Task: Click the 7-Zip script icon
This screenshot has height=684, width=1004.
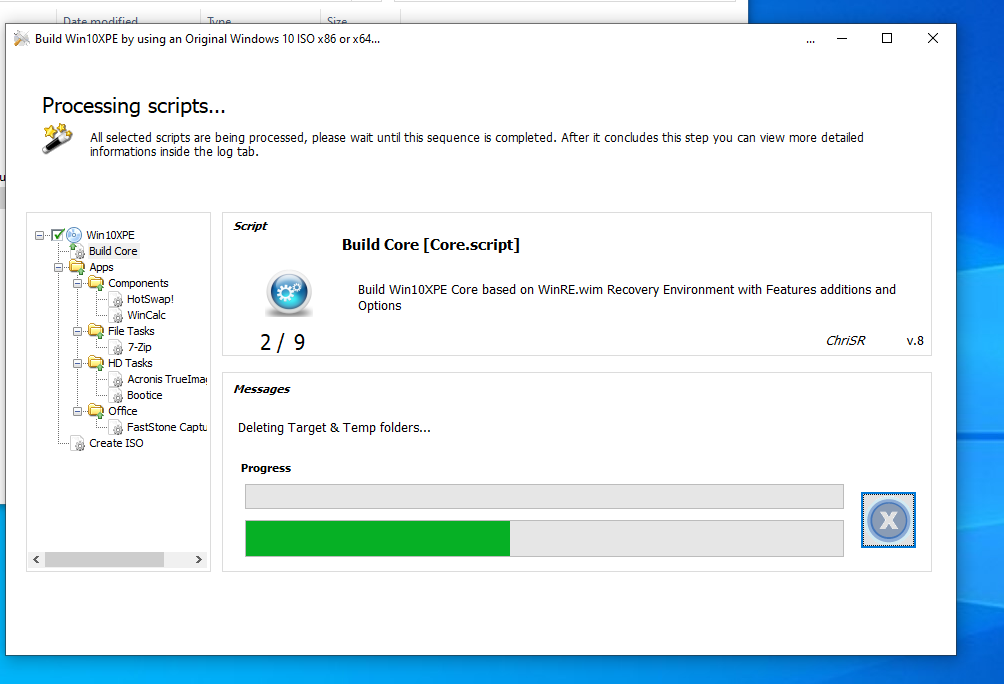Action: pos(116,347)
